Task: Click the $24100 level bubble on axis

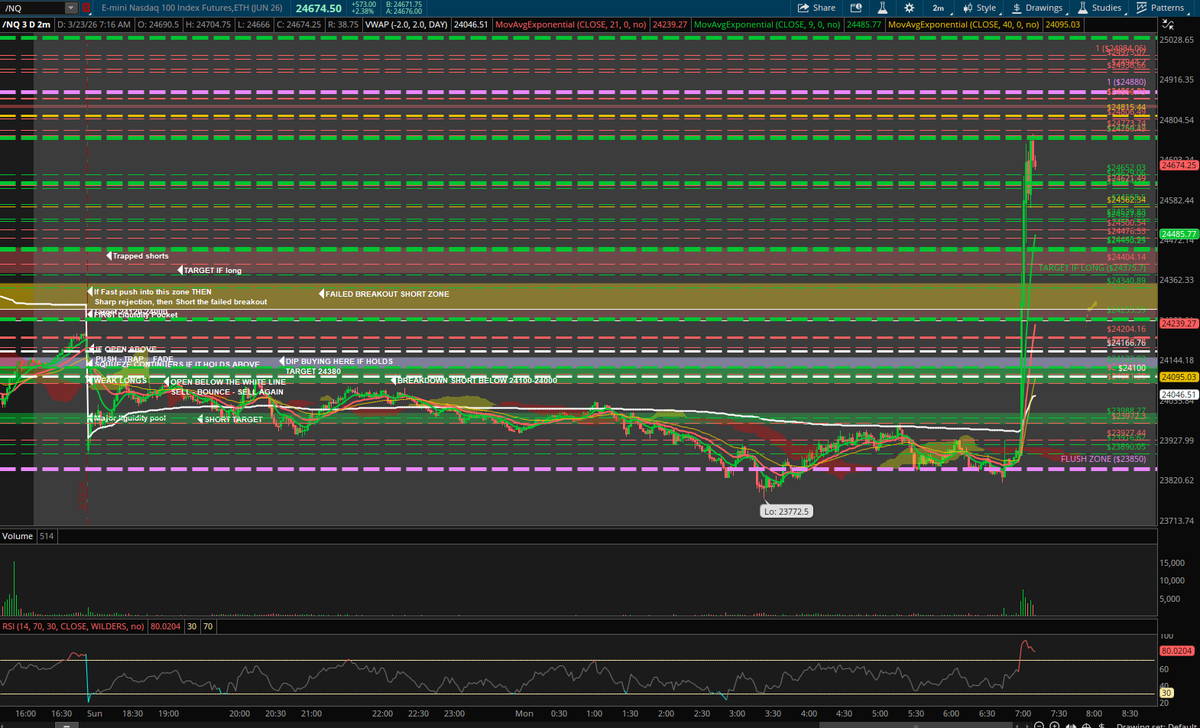Action: point(1131,368)
